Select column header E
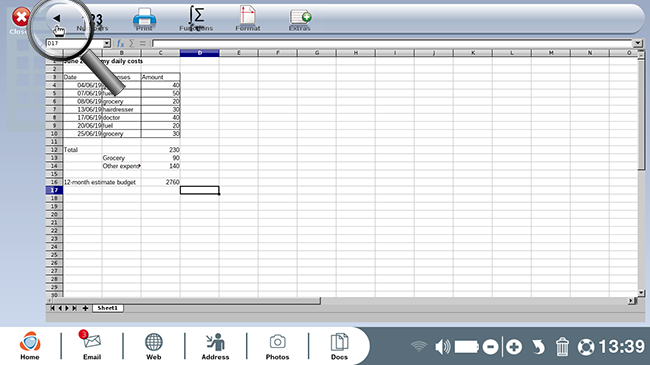This screenshot has width=650, height=365. point(239,53)
